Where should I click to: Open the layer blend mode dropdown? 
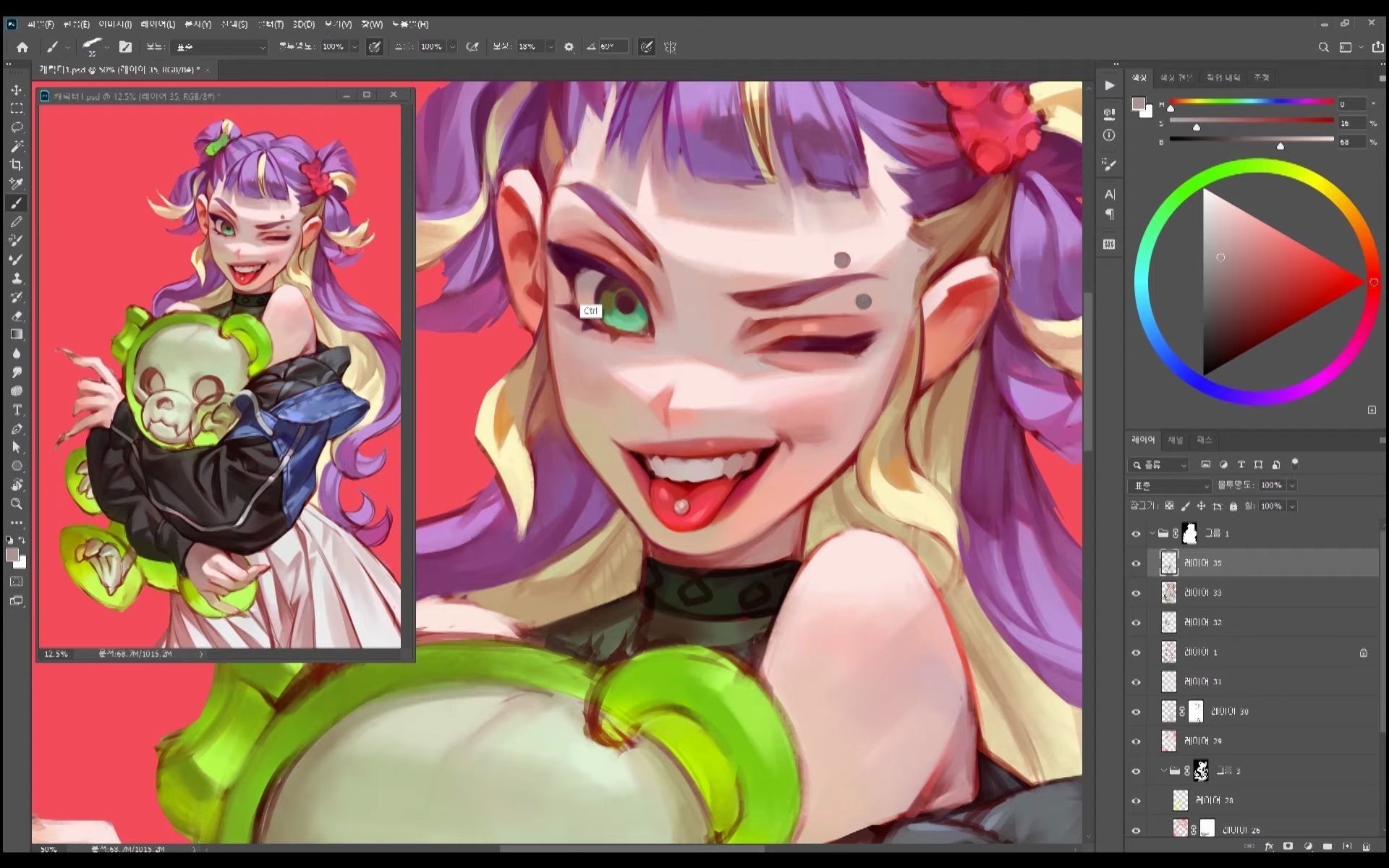click(x=1169, y=485)
